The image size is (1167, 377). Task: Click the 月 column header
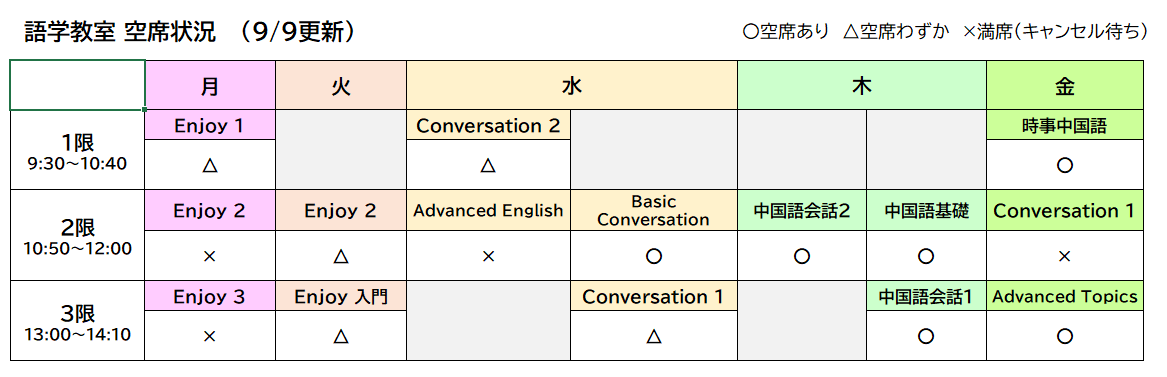point(210,86)
